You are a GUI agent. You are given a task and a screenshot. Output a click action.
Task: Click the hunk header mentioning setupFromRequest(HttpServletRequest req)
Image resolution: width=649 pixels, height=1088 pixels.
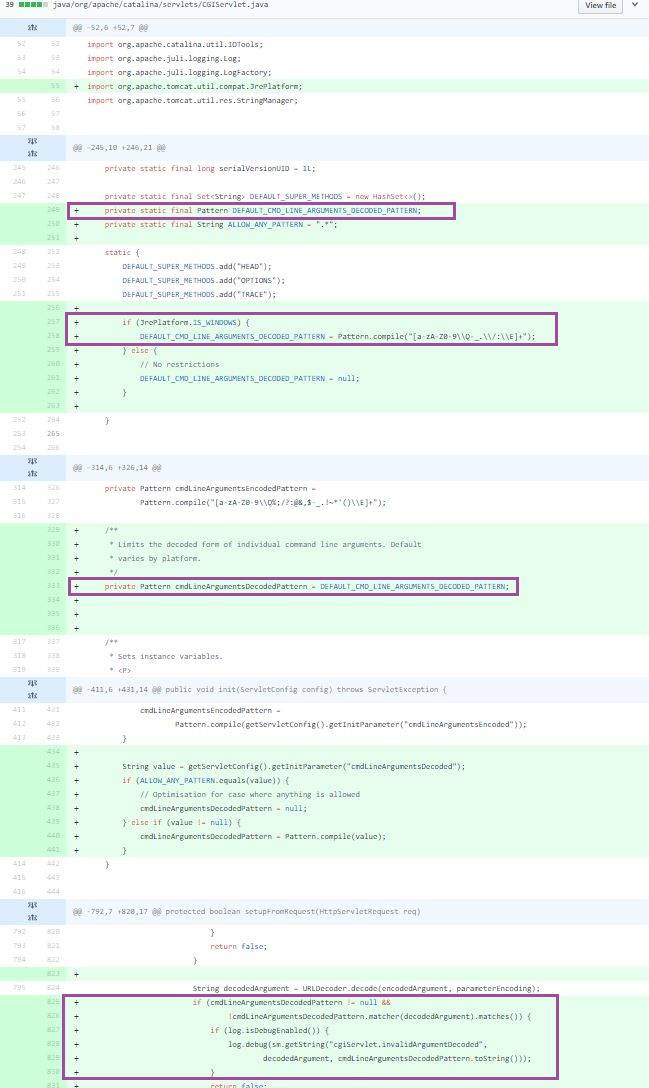246,912
